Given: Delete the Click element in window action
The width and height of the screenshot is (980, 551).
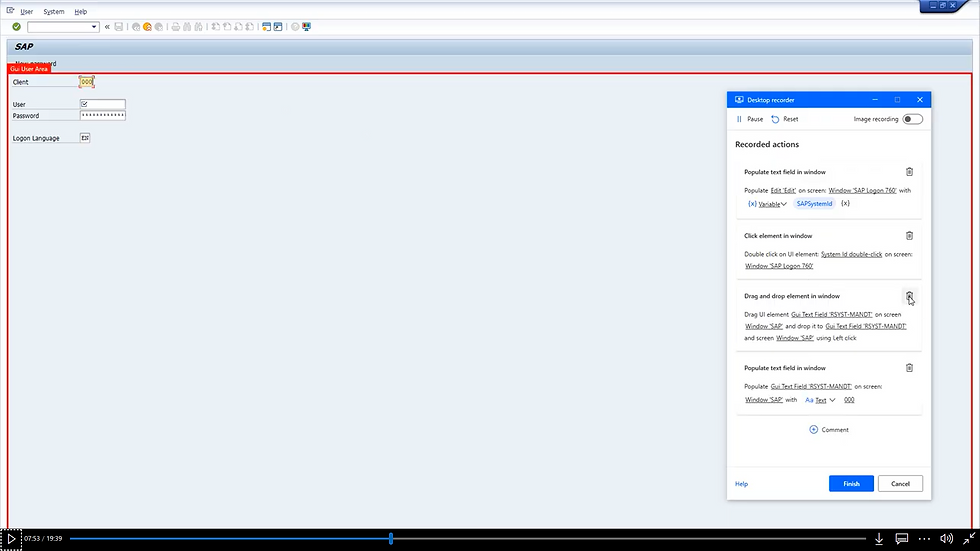Looking at the screenshot, I should (909, 236).
